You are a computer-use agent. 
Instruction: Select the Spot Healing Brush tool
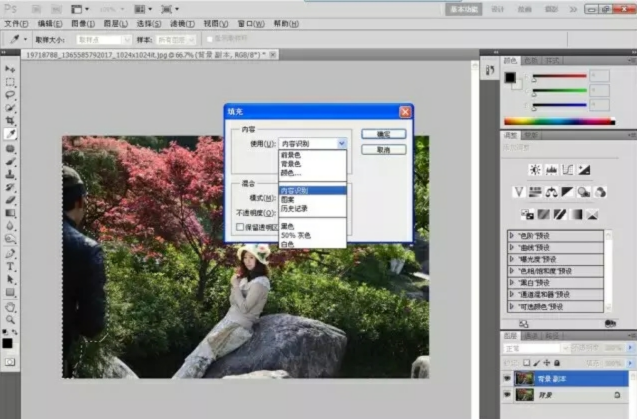tap(10, 149)
